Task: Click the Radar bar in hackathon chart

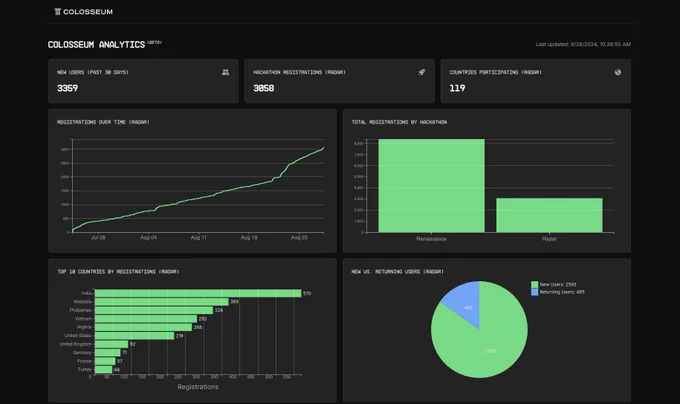Action: pyautogui.click(x=549, y=215)
